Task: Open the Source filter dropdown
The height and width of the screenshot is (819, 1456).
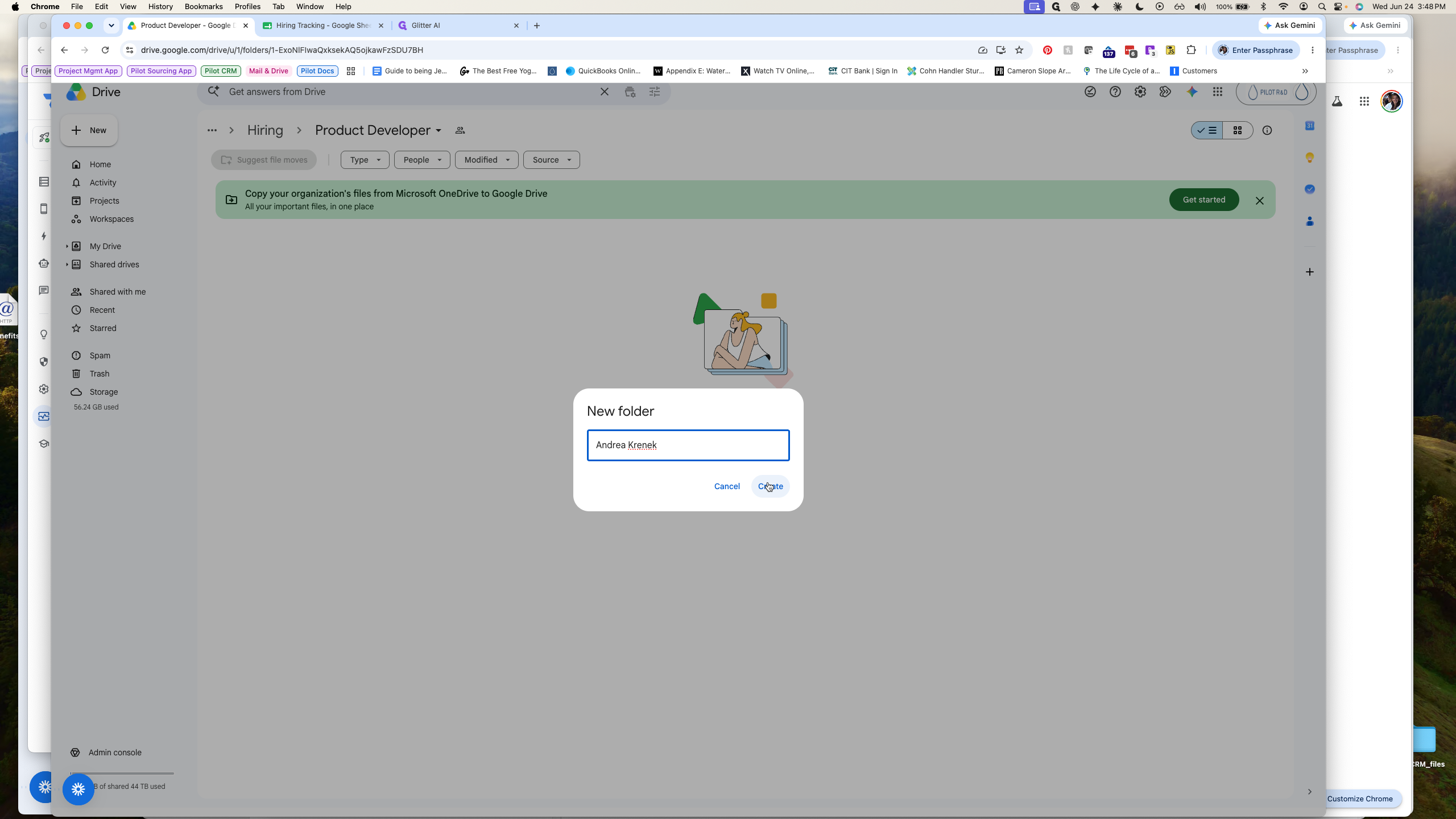Action: (552, 160)
